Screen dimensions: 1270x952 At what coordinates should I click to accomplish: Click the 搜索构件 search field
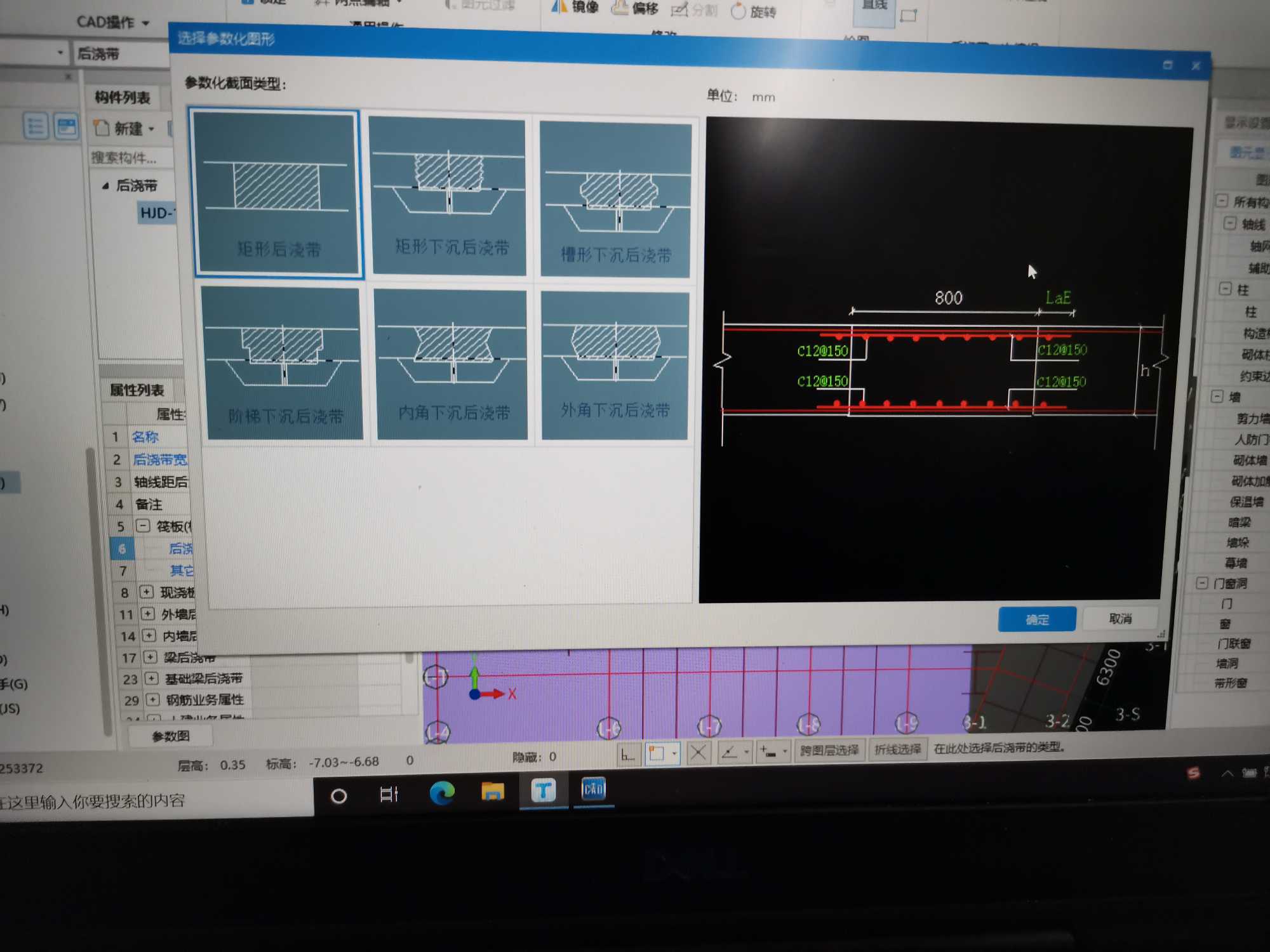coord(131,157)
